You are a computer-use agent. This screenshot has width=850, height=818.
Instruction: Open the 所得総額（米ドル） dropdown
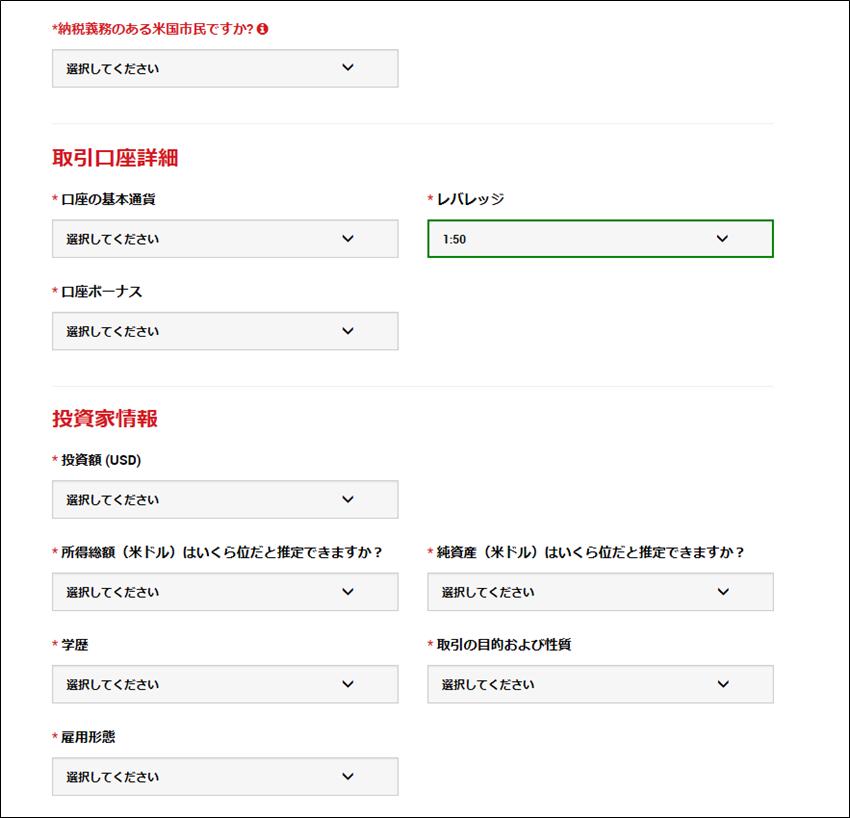click(x=225, y=591)
